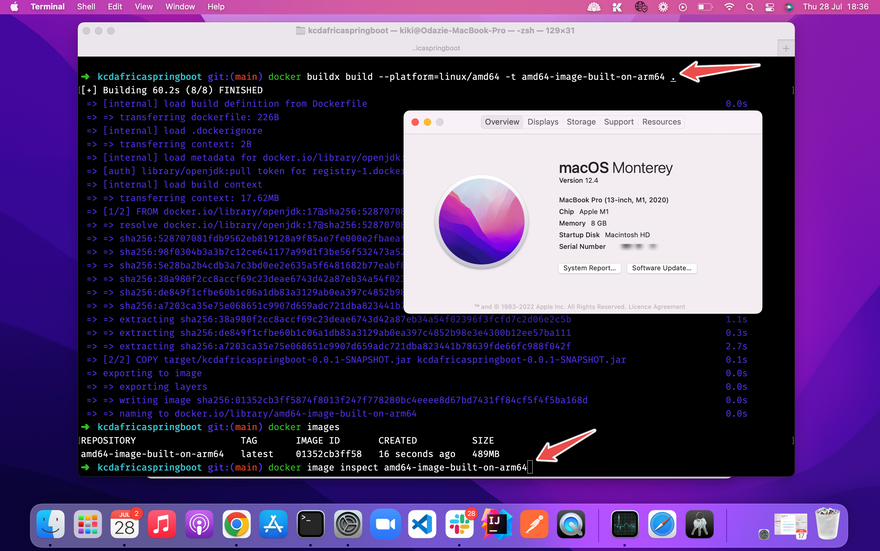Screen dimensions: 880x551
Task: Open the Shell menu
Action: point(86,7)
